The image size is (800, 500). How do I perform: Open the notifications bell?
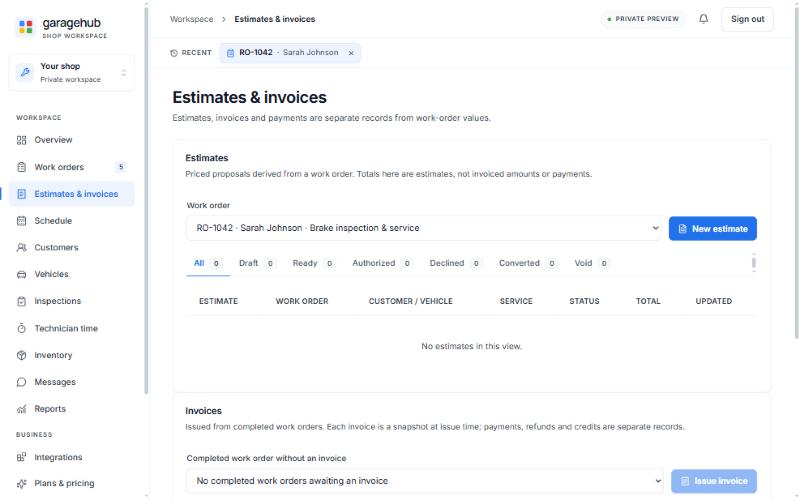703,19
